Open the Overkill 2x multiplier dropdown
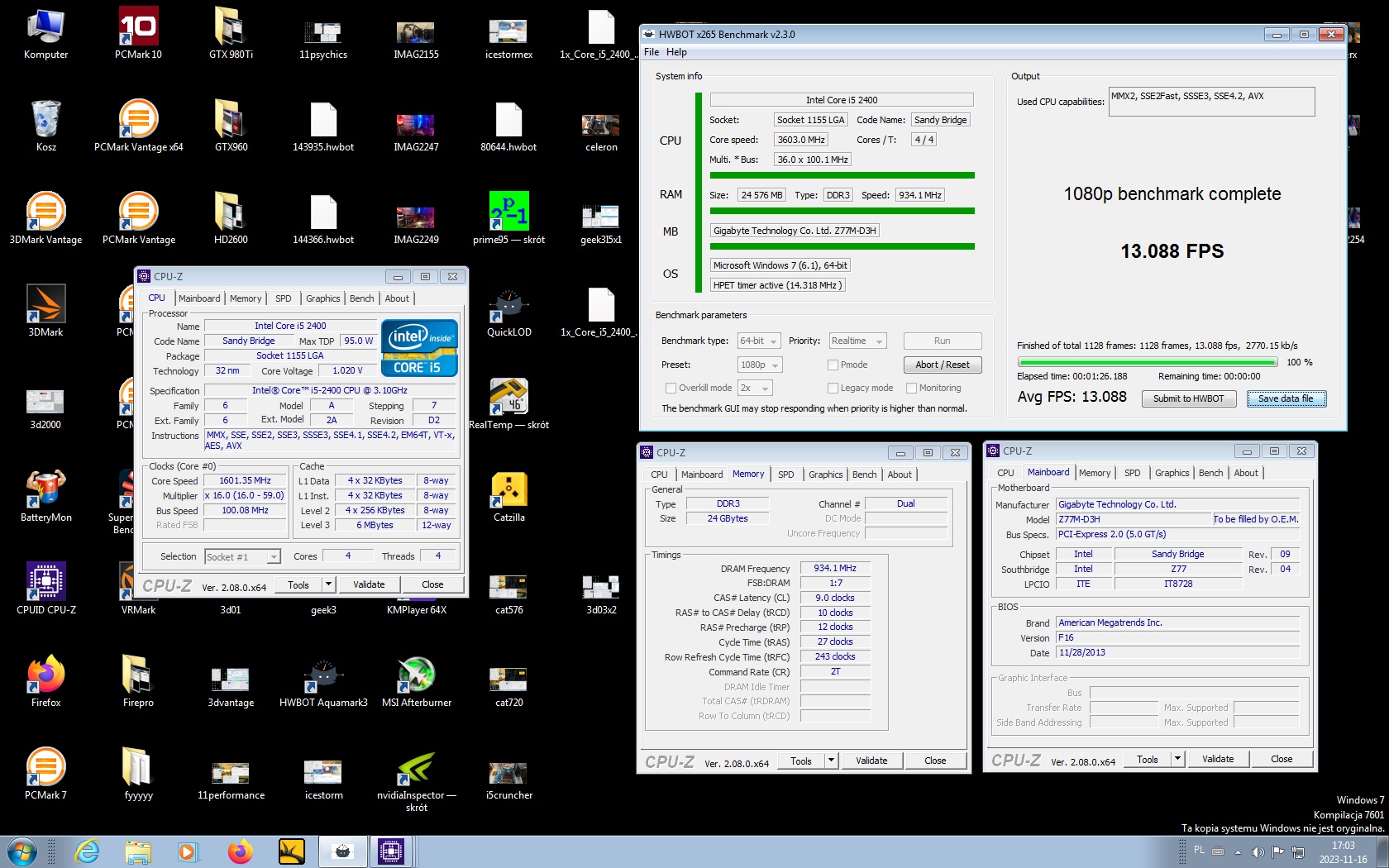Image resolution: width=1389 pixels, height=868 pixels. [754, 388]
